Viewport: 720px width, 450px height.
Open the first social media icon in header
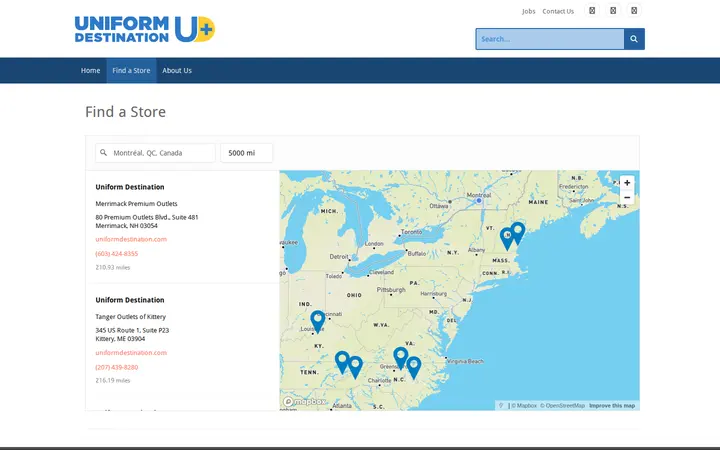[x=592, y=11]
